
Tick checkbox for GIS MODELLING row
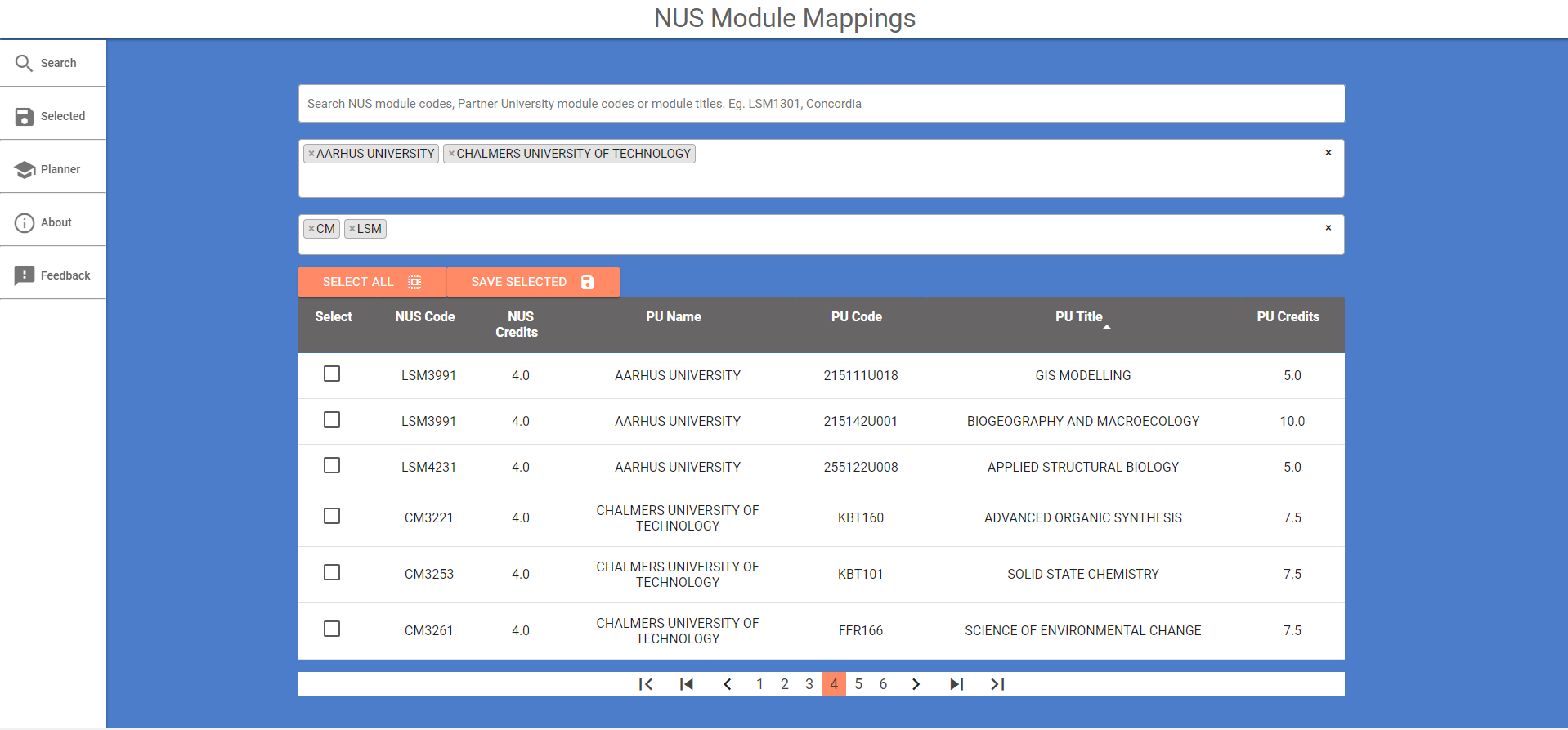pos(332,374)
